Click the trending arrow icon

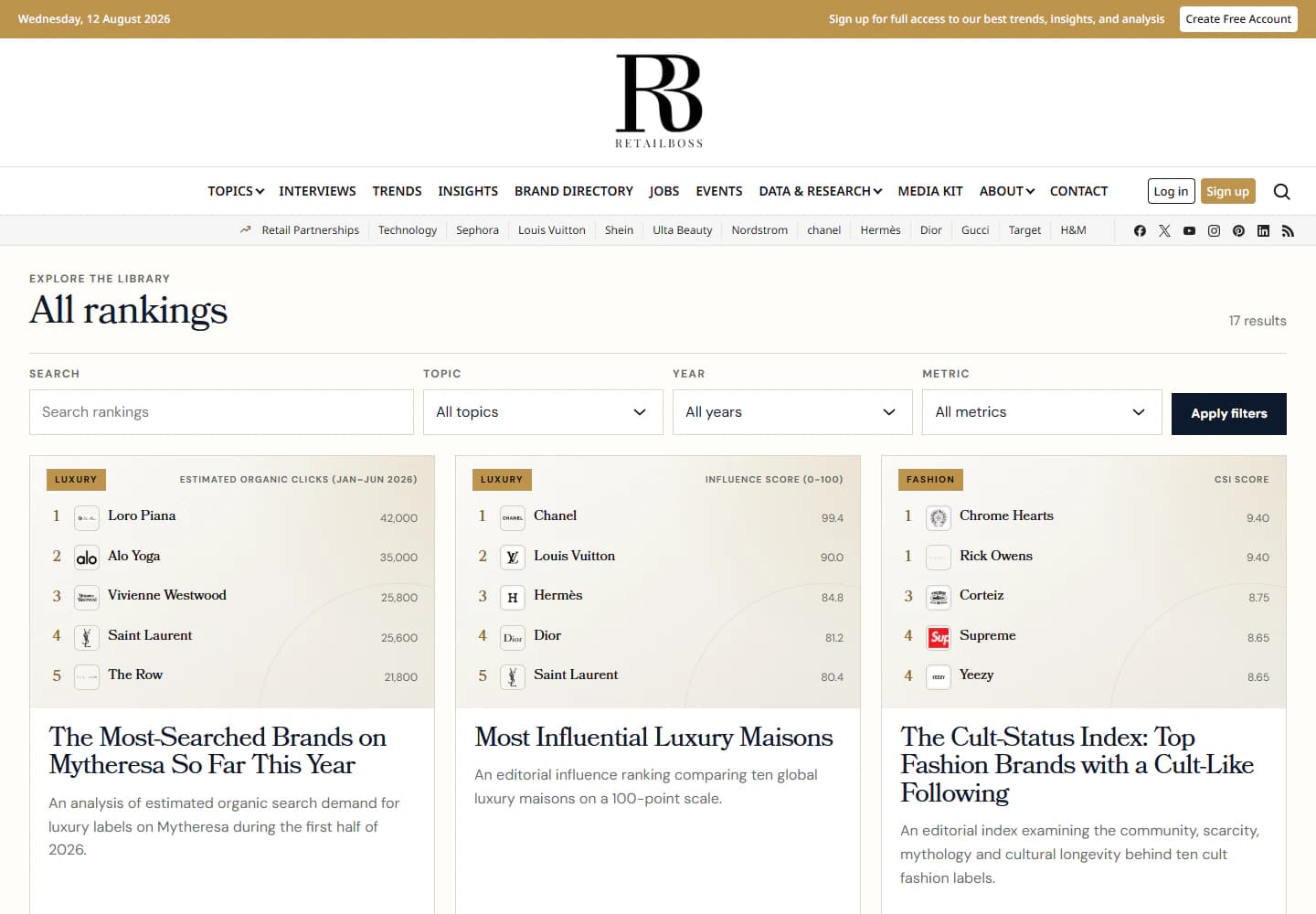pos(245,230)
